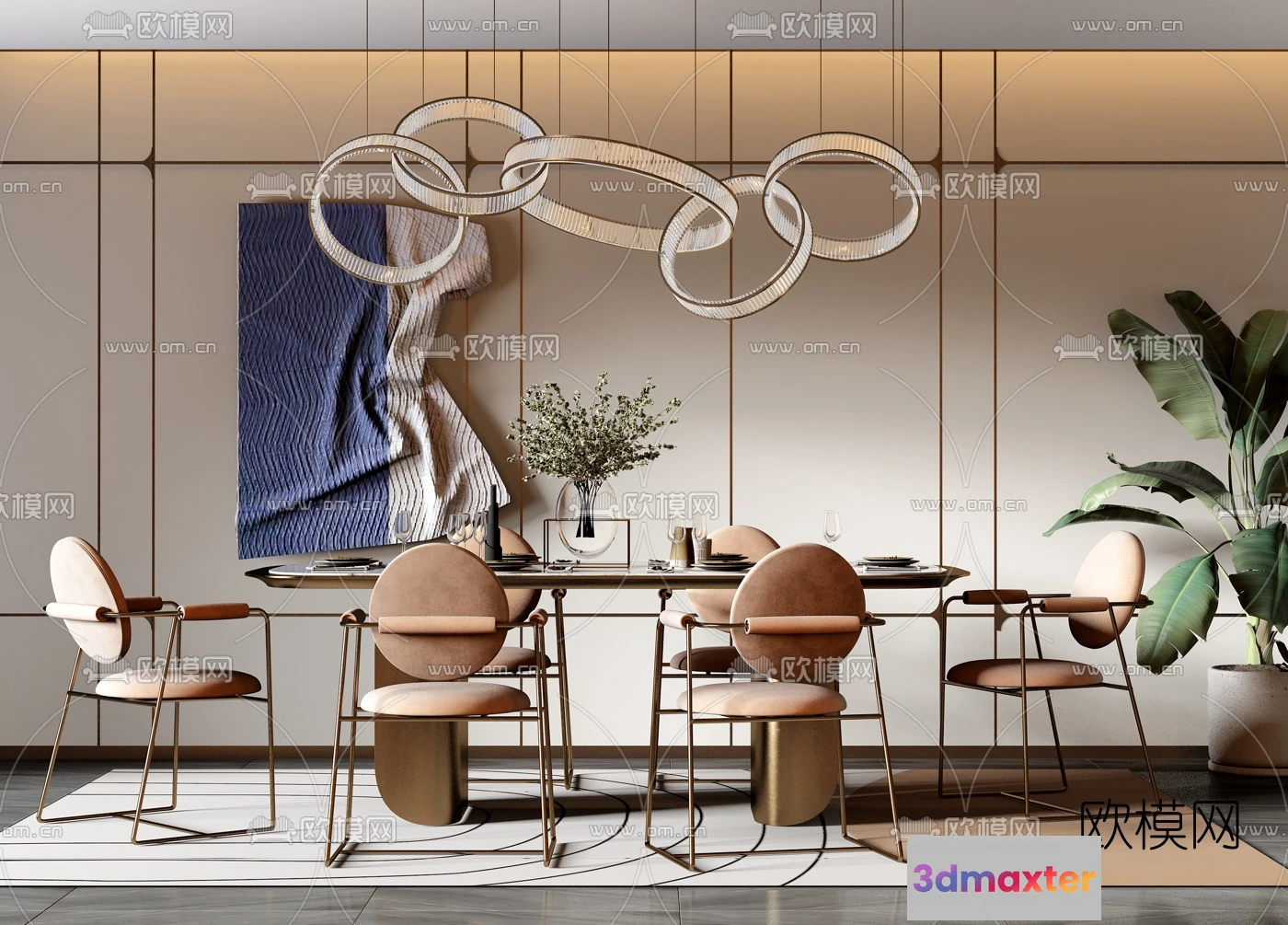Click the wine glass at right table end
The width and height of the screenshot is (1288, 925).
[x=832, y=527]
